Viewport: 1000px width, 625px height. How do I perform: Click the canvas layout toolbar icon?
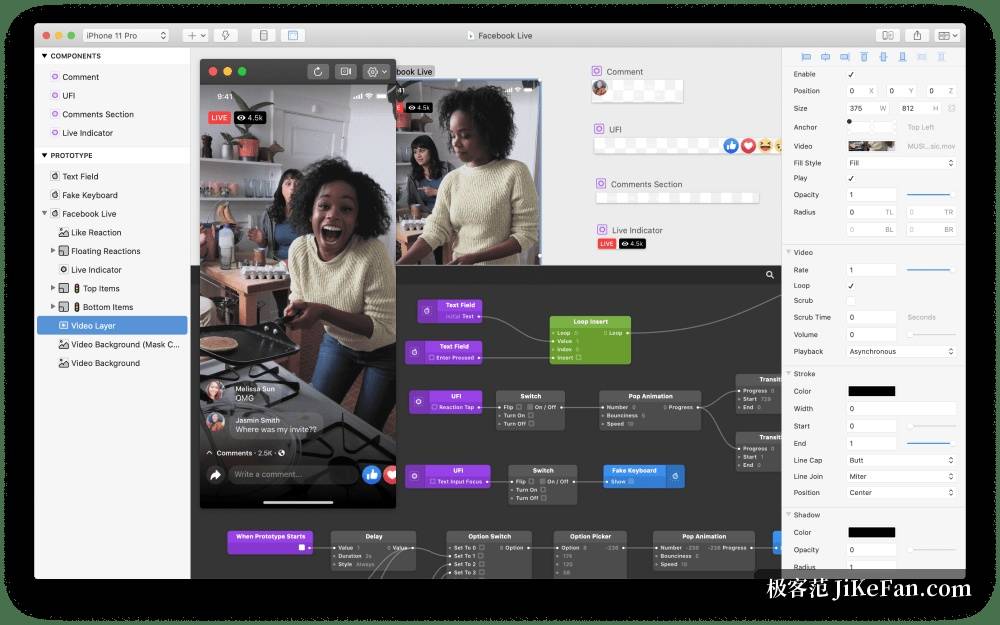(293, 36)
